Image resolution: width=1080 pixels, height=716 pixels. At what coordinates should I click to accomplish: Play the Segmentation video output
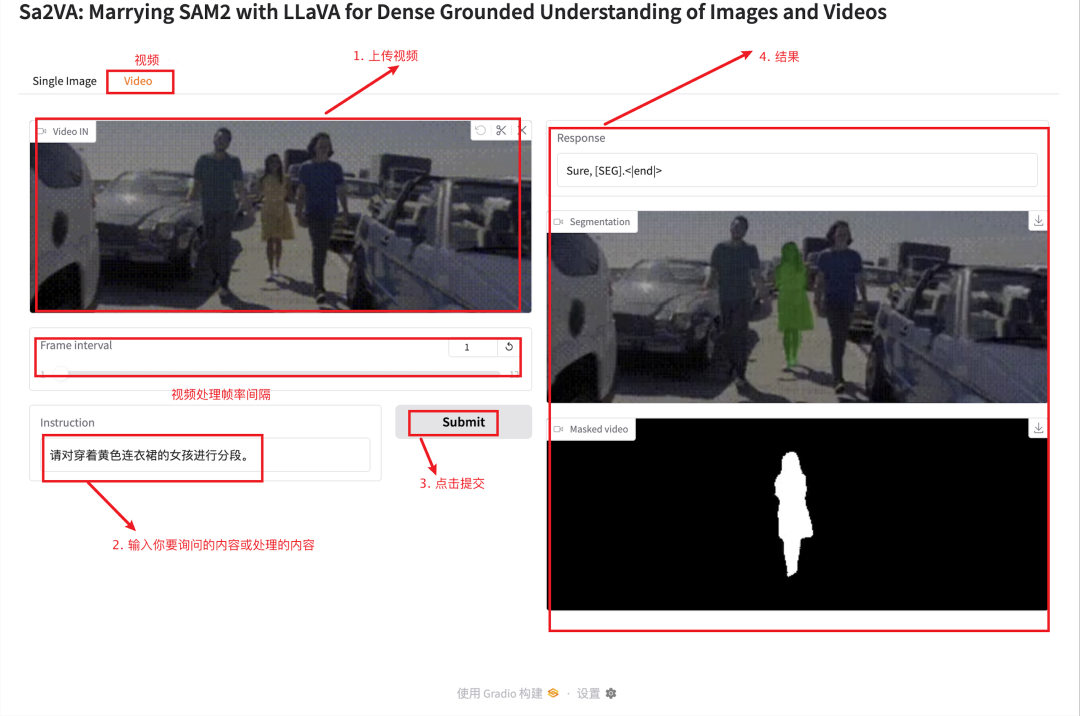point(798,307)
